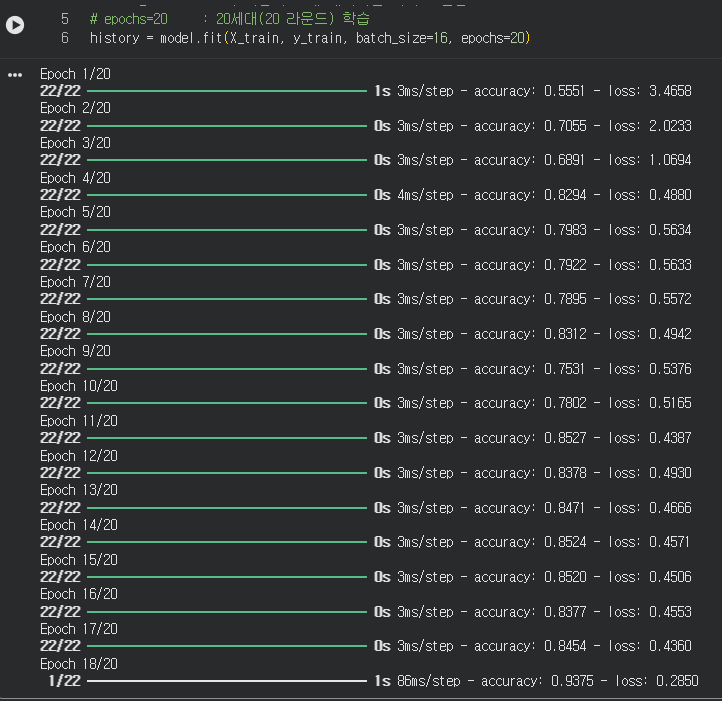Click the loss value 0.5165
Viewport: 722px width, 701px height.
coord(670,403)
